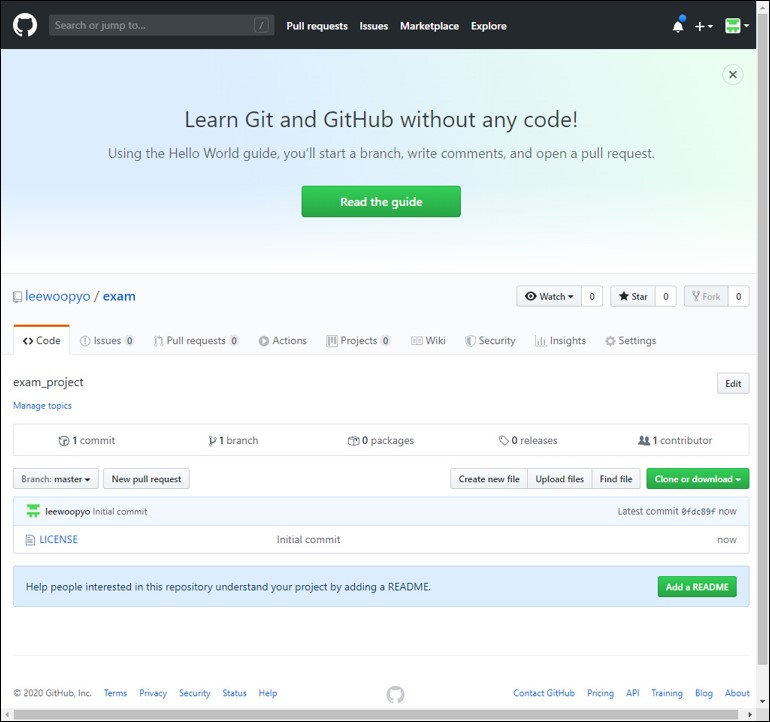Switch to the Insights tab

coord(560,340)
